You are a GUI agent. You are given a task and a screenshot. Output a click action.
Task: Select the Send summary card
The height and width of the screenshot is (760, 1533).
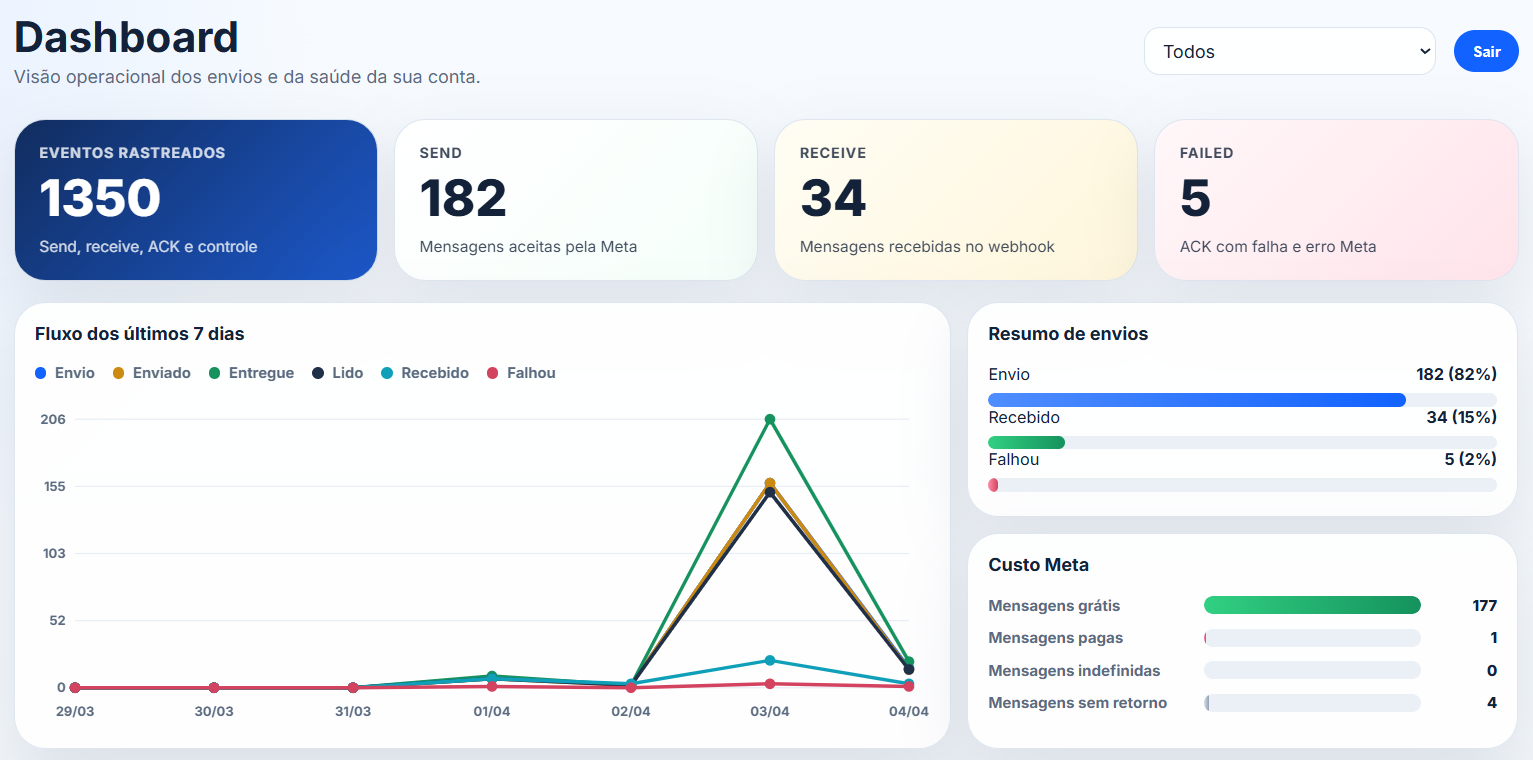tap(575, 199)
